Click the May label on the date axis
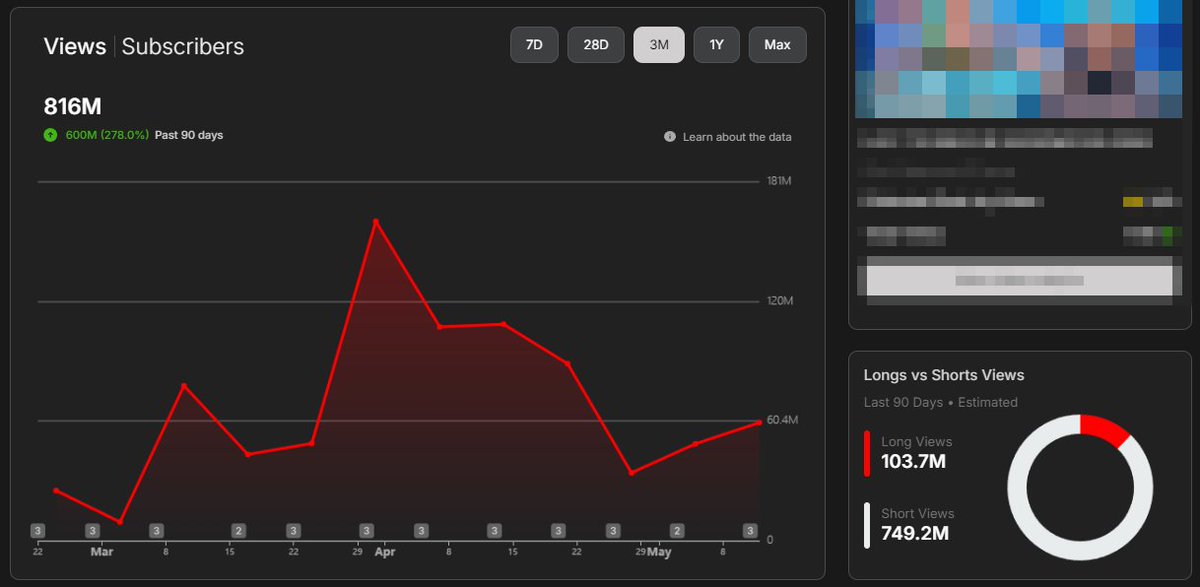 659,551
